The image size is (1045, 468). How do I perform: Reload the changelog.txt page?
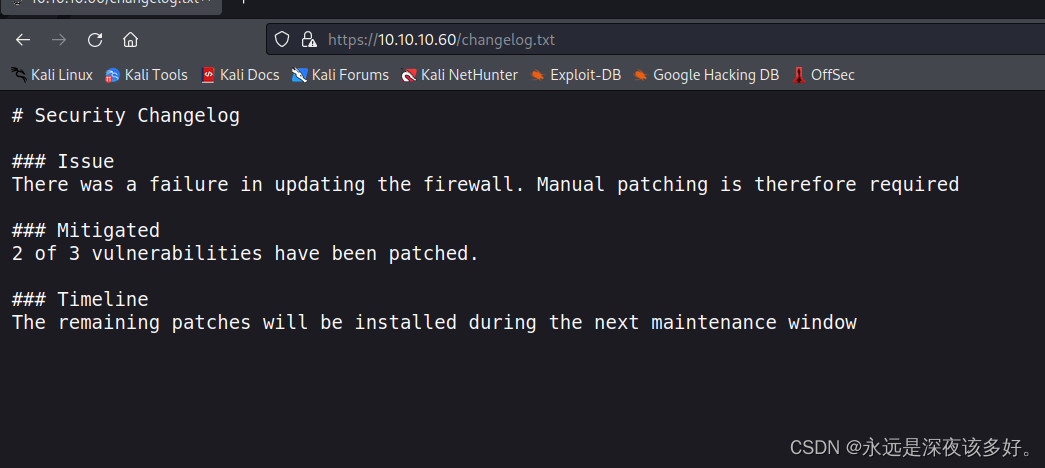[x=95, y=40]
